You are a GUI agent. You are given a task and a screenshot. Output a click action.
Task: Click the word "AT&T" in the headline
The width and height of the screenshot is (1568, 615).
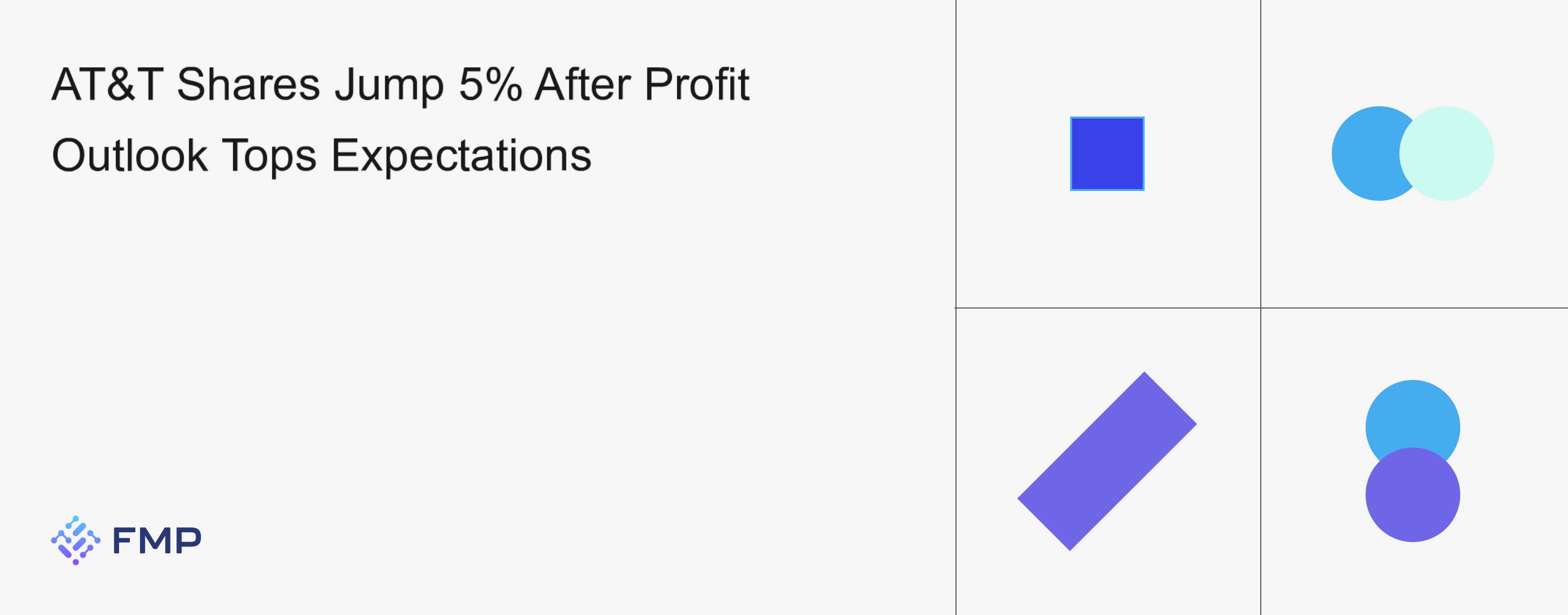coord(107,84)
